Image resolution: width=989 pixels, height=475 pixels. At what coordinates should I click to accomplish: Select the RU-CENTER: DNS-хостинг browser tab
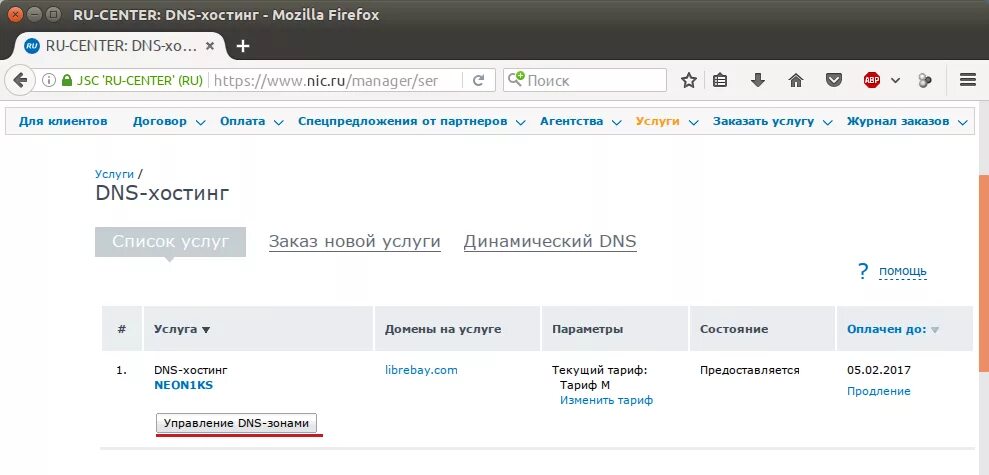point(120,46)
